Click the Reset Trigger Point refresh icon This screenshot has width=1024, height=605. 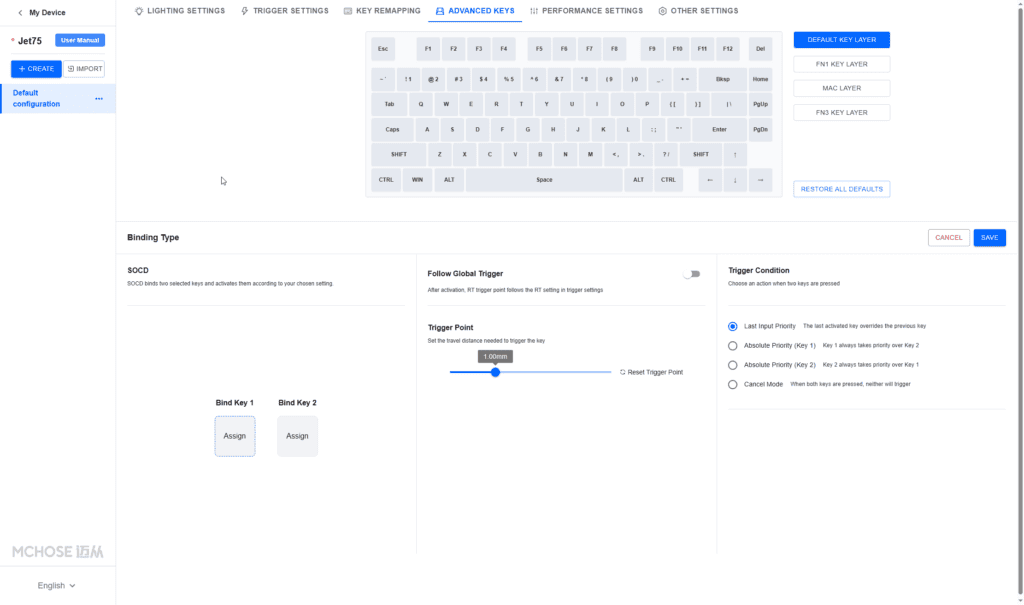pyautogui.click(x=622, y=372)
